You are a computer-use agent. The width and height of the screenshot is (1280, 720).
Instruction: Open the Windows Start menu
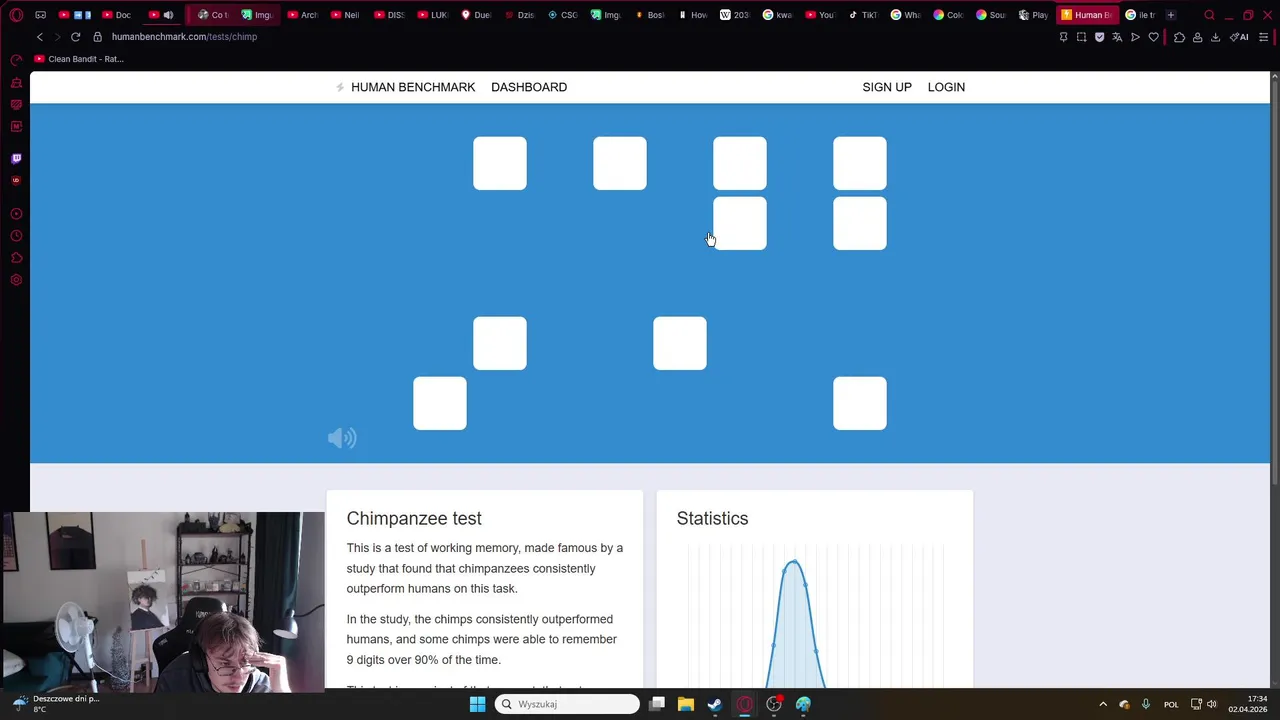coord(477,704)
